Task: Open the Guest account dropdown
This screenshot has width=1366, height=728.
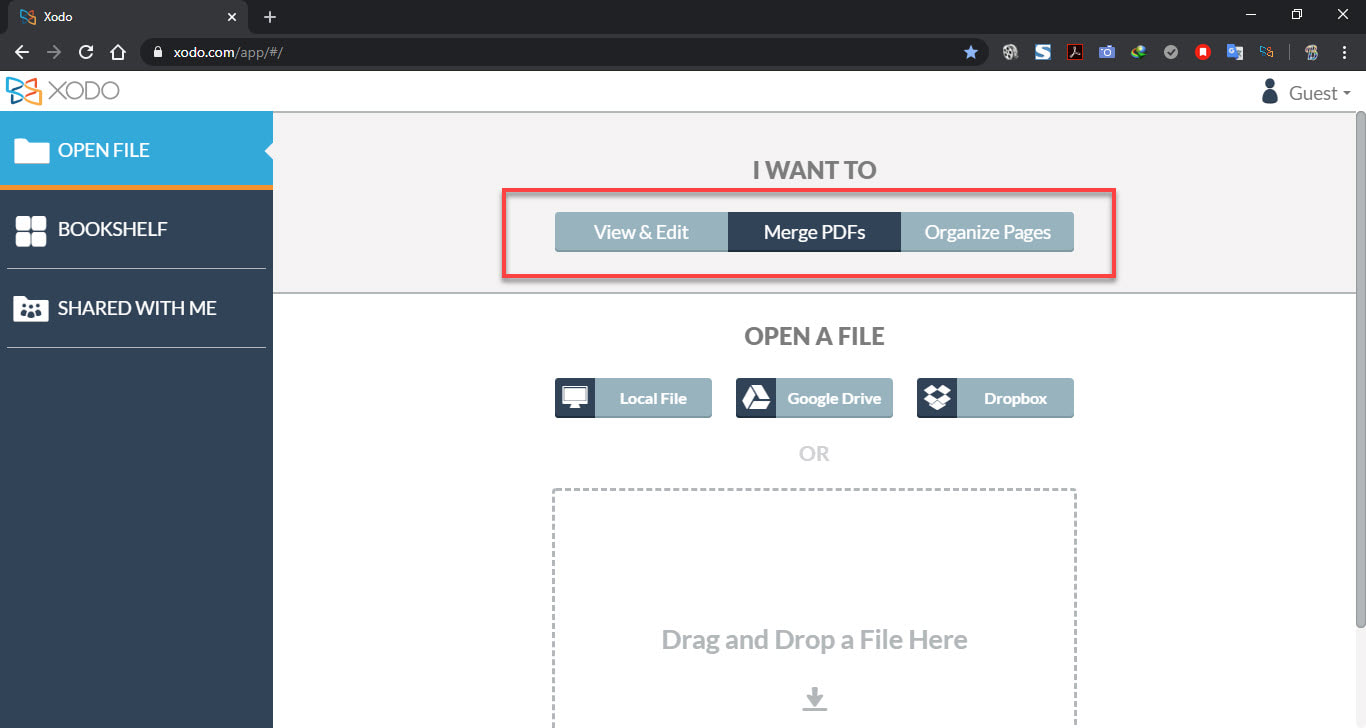Action: tap(1305, 92)
